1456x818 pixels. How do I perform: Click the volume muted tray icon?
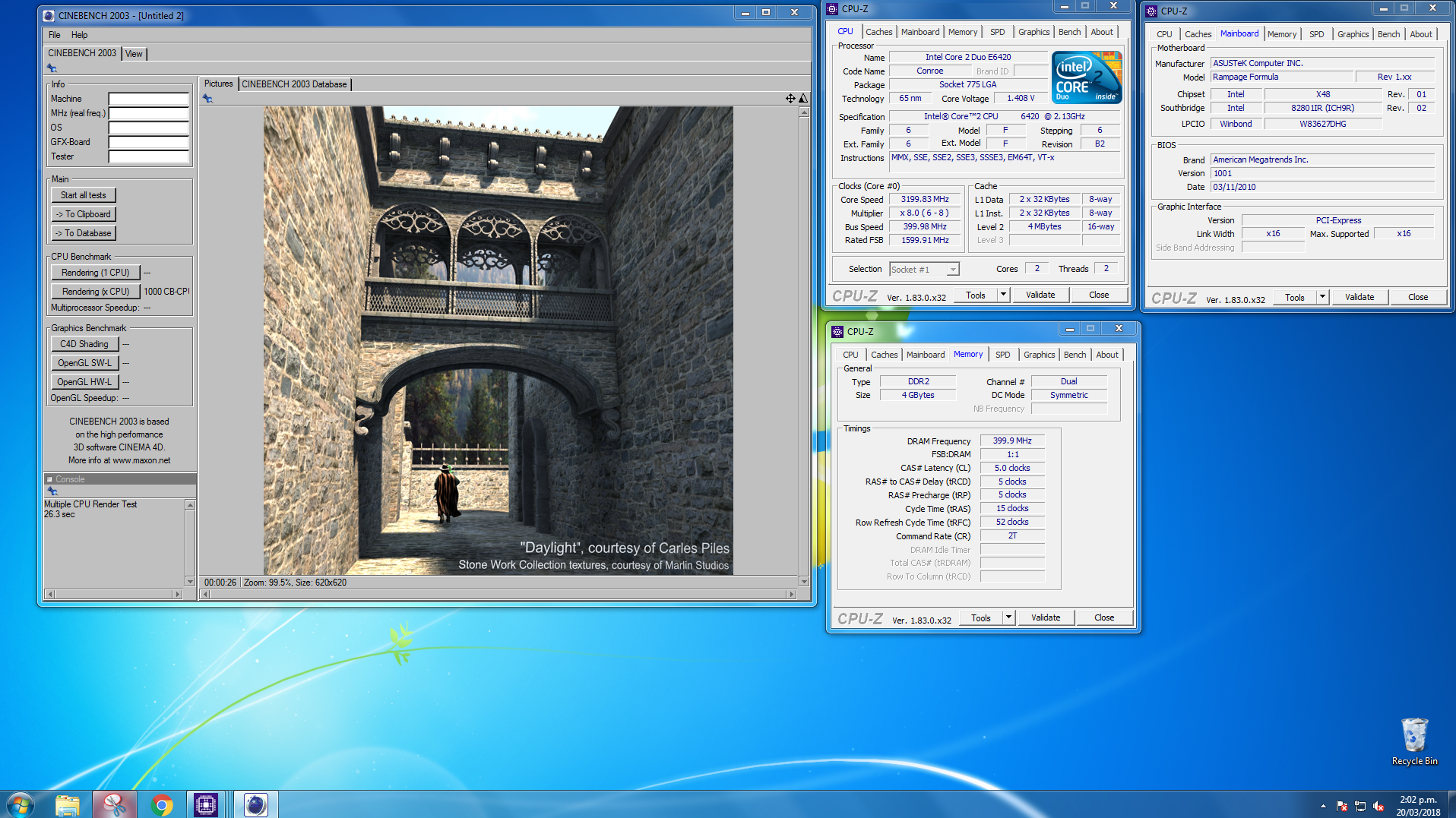pos(1378,806)
